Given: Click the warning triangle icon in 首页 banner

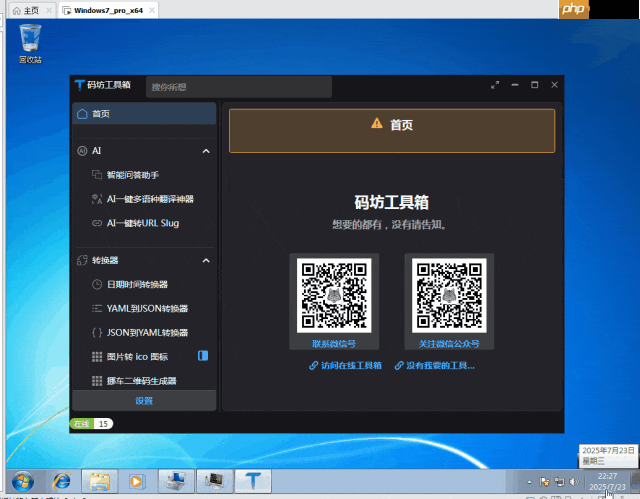Looking at the screenshot, I should coord(377,123).
